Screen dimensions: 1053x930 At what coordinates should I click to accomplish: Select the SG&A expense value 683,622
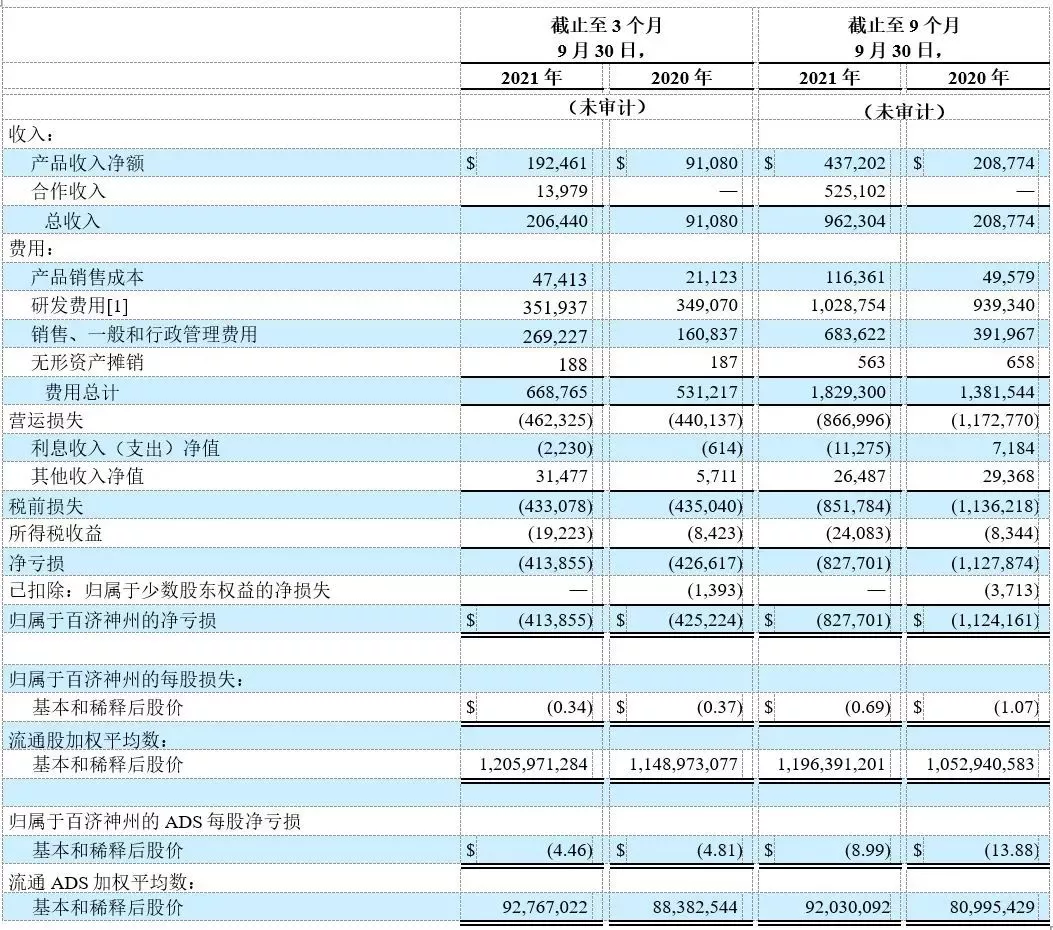point(855,334)
